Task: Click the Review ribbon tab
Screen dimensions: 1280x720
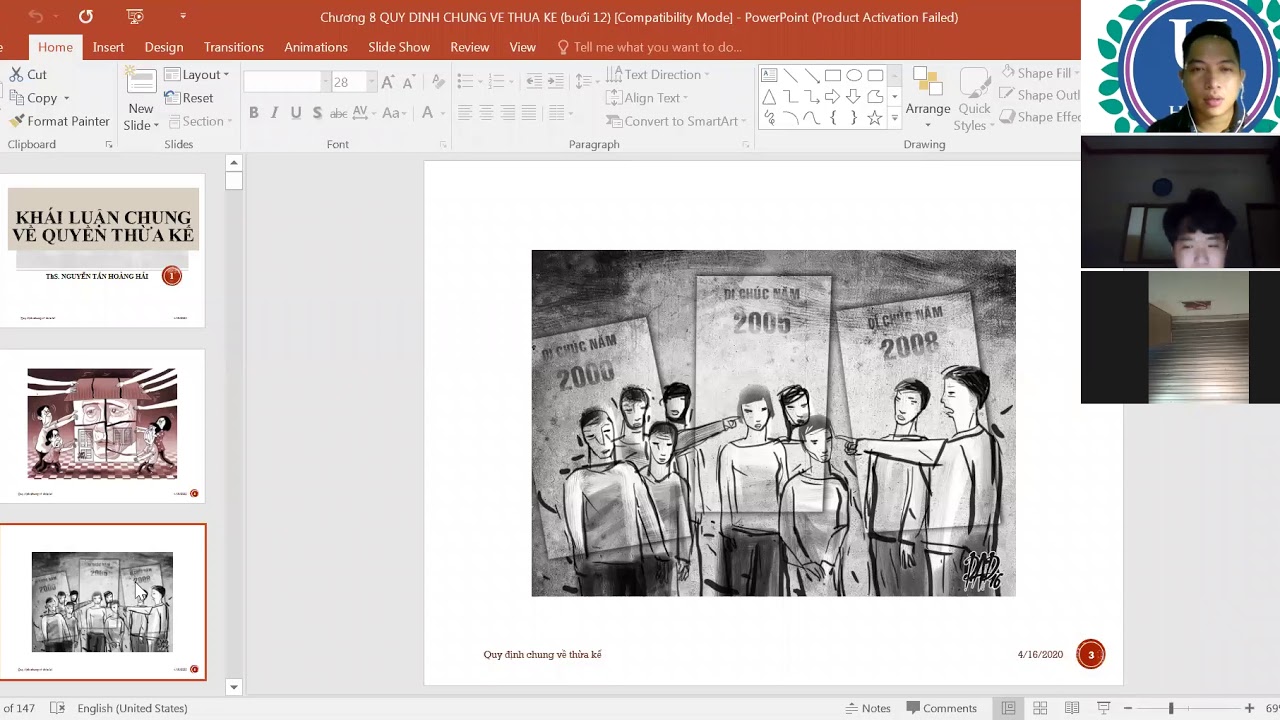Action: [469, 47]
